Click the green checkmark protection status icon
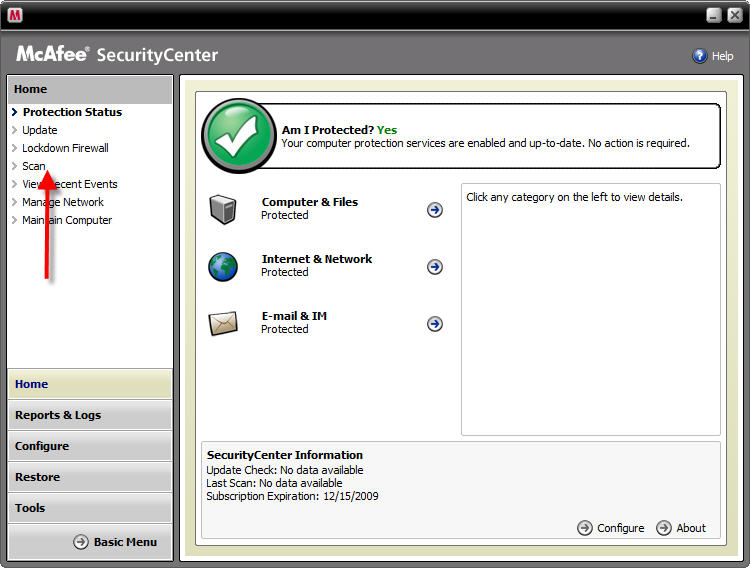Image resolution: width=750 pixels, height=568 pixels. click(239, 136)
